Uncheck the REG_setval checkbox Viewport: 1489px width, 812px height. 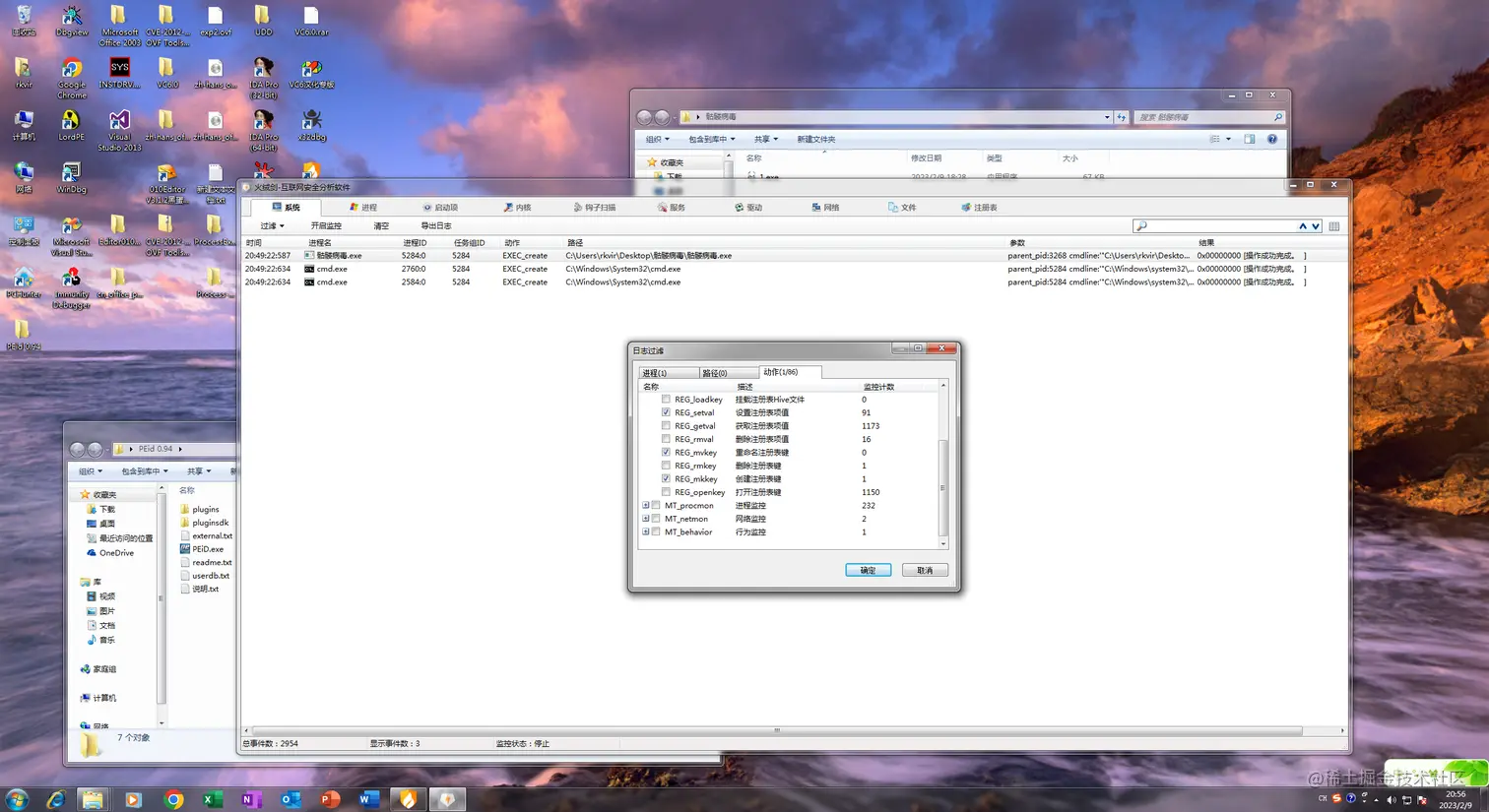[x=667, y=412]
